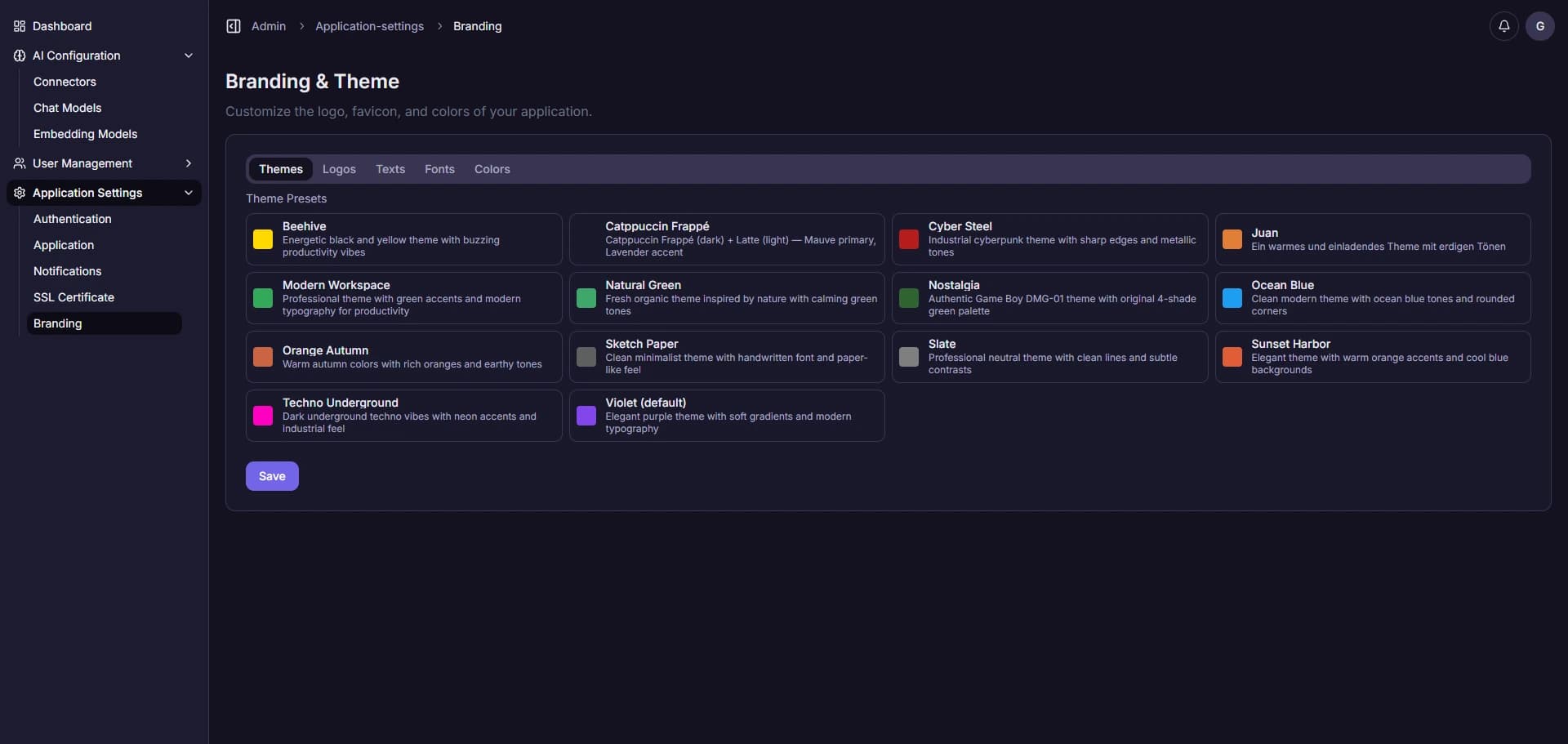Click the sidebar panel icon beside Admin
1568x744 pixels.
tap(233, 25)
